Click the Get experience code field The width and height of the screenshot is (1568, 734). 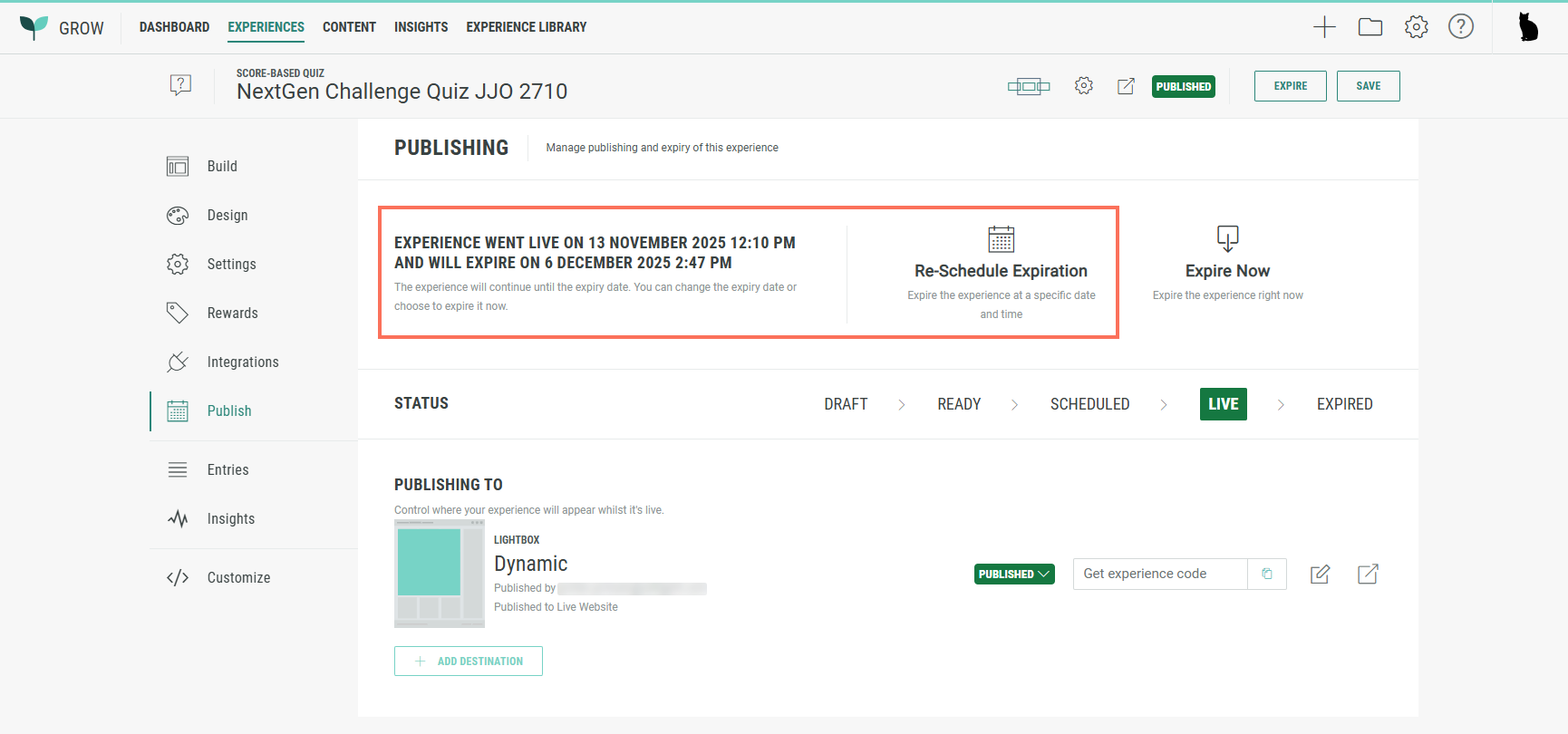[x=1160, y=574]
